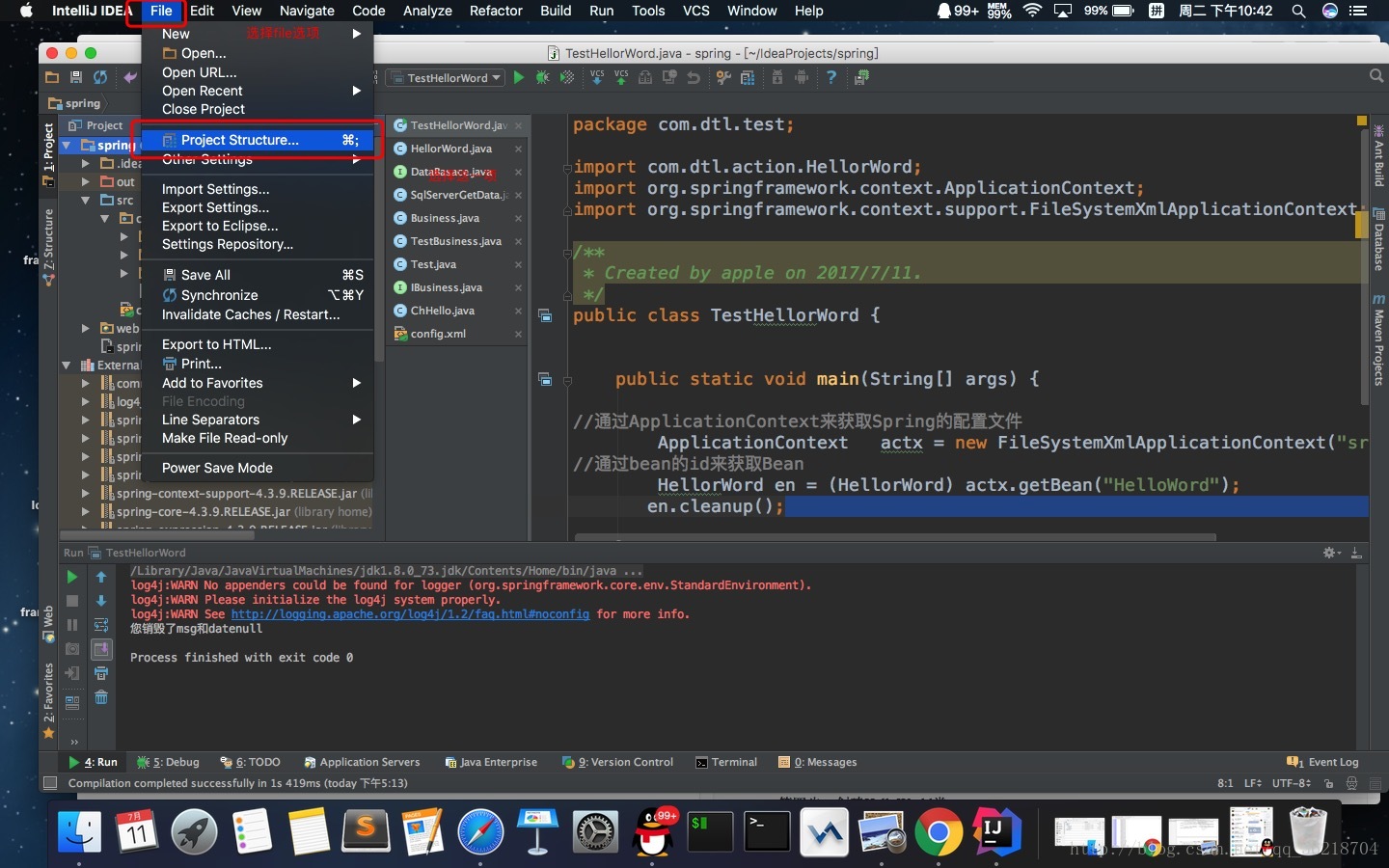Rerun TestHellorWord in Run panel
Screen dimensions: 1389x868
71,577
